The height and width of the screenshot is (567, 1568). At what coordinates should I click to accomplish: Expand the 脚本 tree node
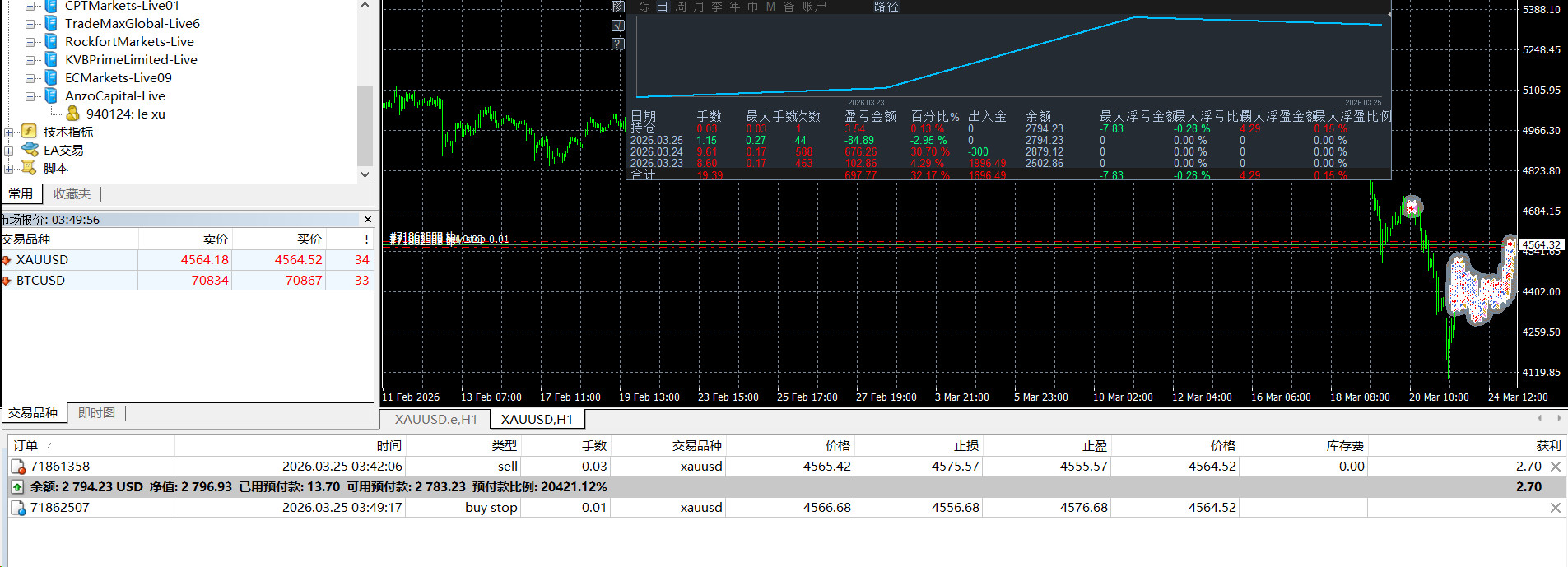(x=8, y=169)
